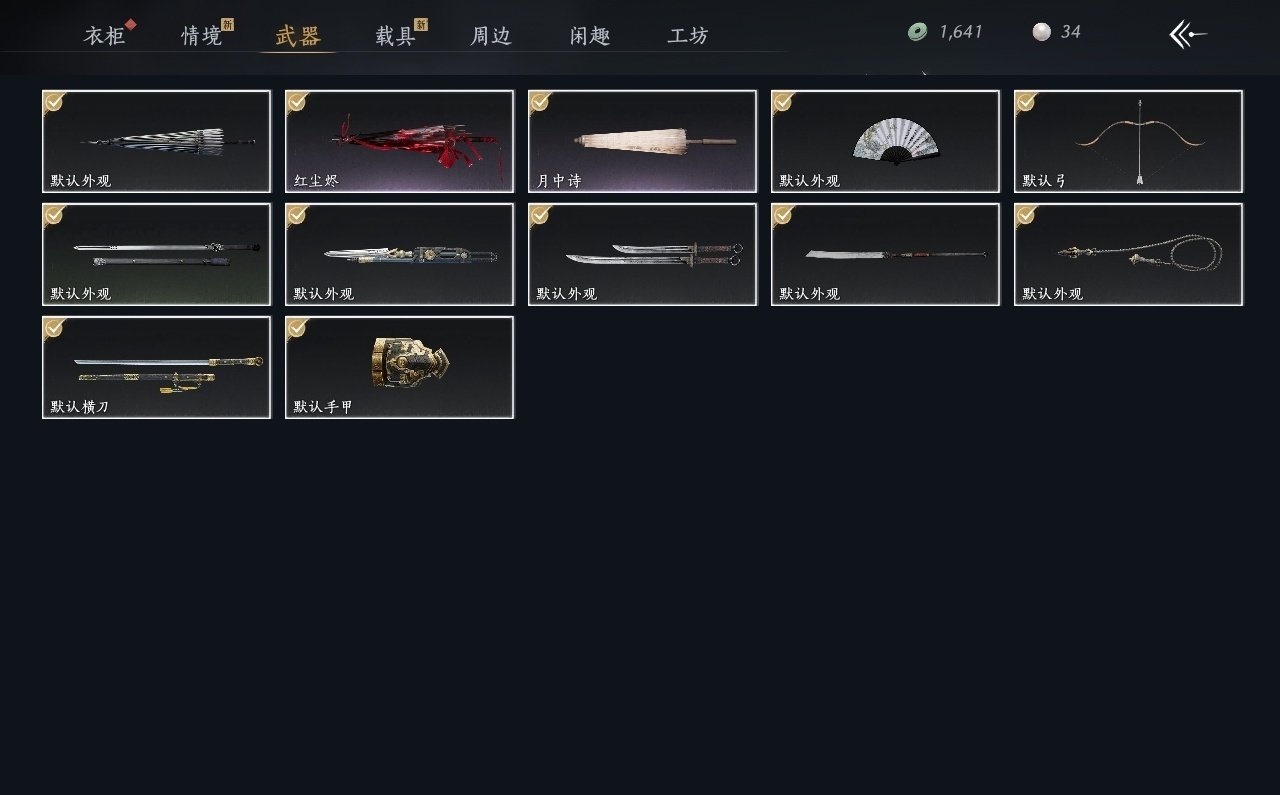Choose the rope dart default skin
This screenshot has height=795, width=1280.
tap(1128, 254)
